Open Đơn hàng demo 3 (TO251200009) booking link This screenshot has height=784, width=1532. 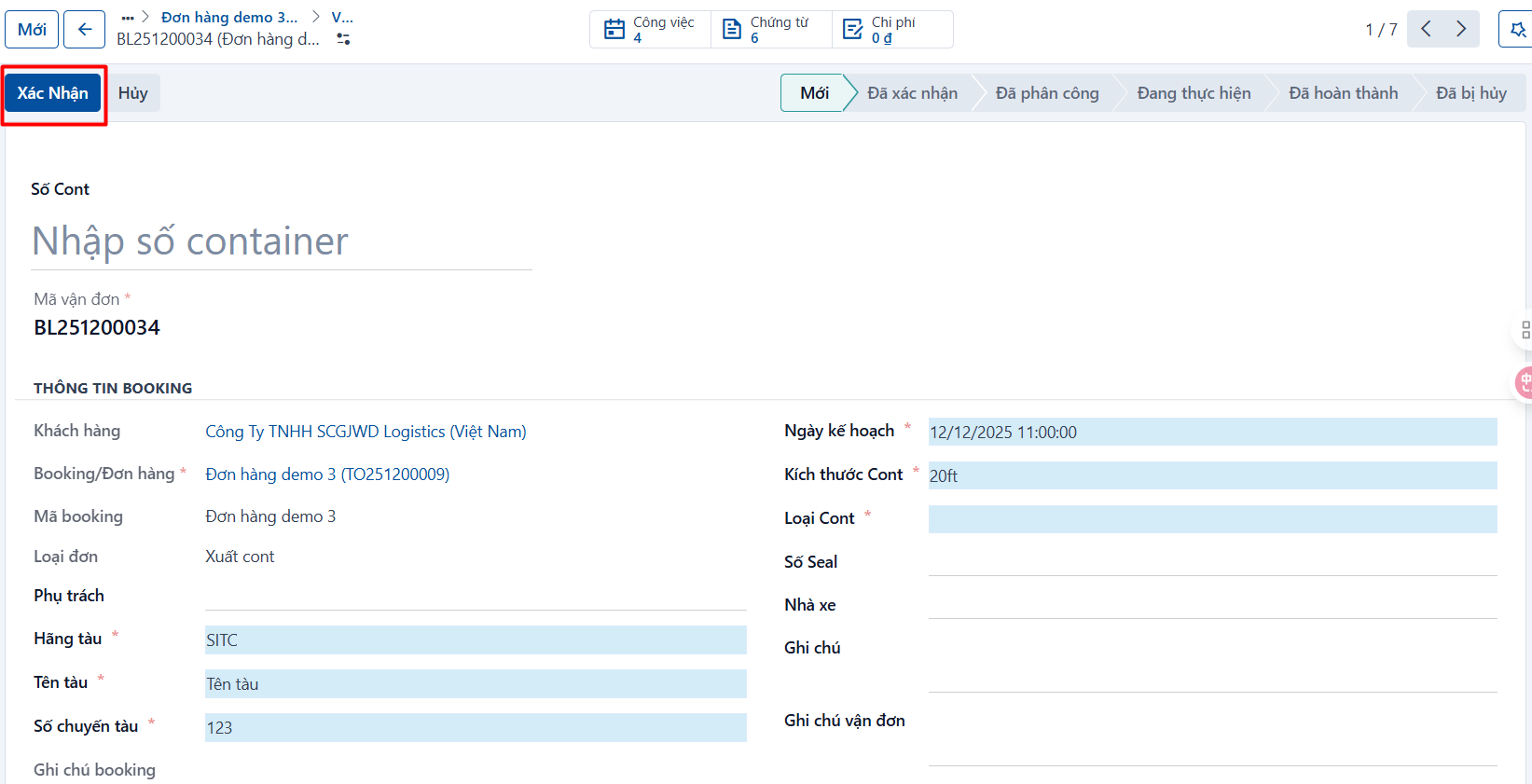pos(327,475)
